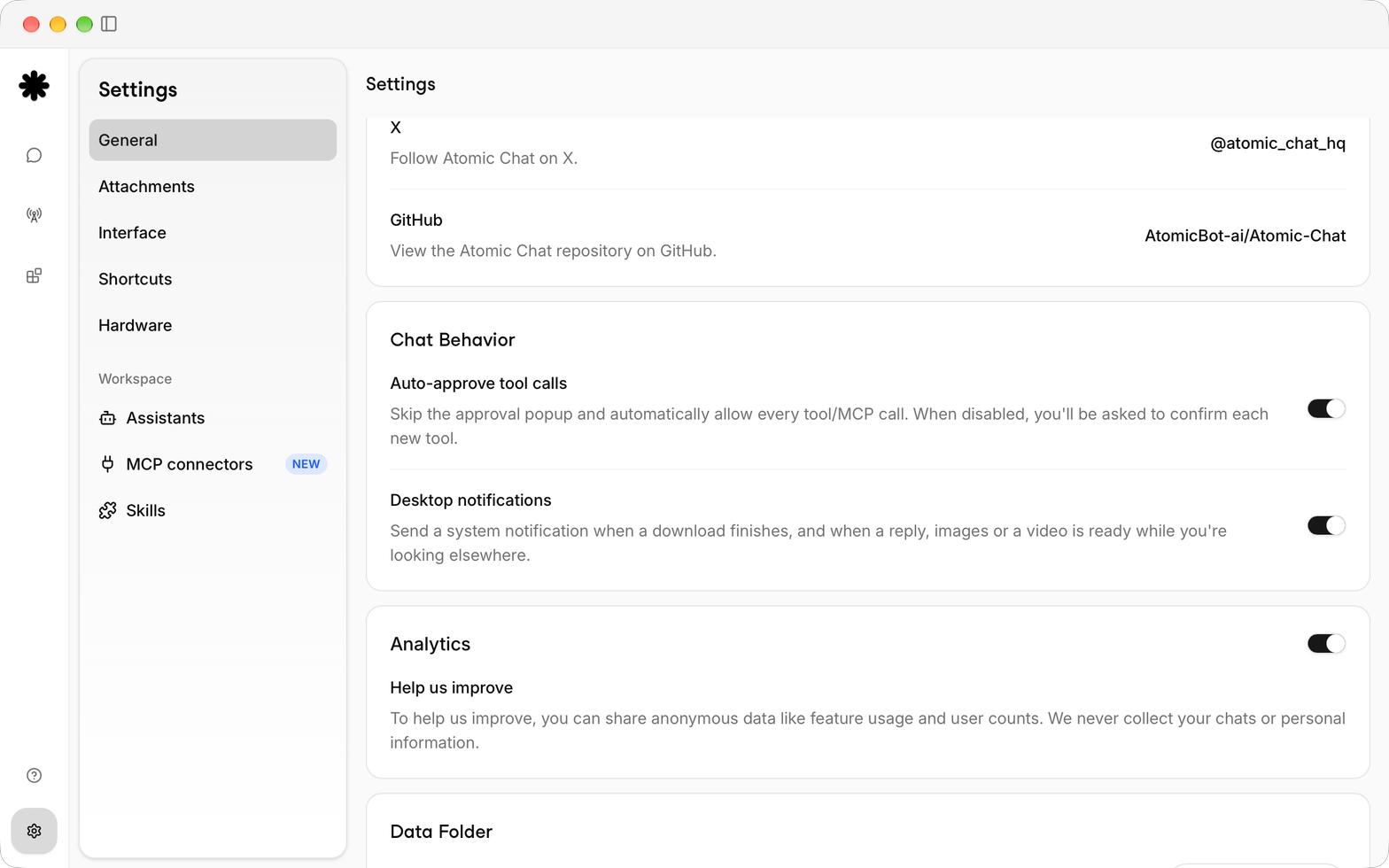This screenshot has height=868, width=1389.
Task: Click the NEW badge beside MCP connectors
Action: (306, 464)
